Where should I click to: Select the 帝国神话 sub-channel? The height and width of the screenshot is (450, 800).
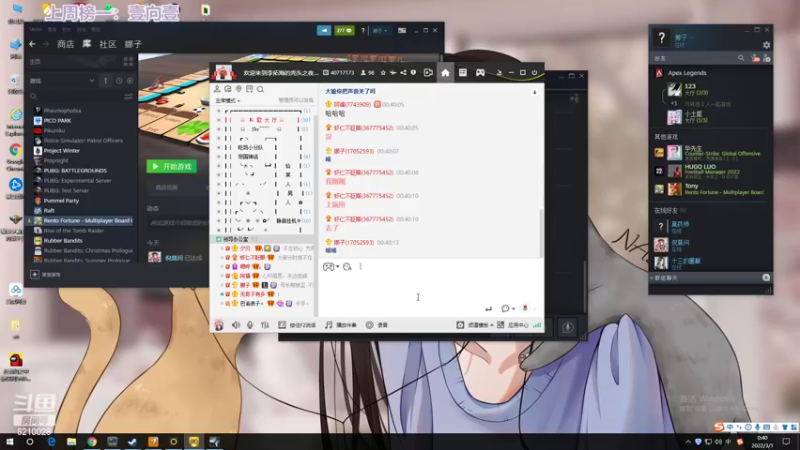point(248,157)
